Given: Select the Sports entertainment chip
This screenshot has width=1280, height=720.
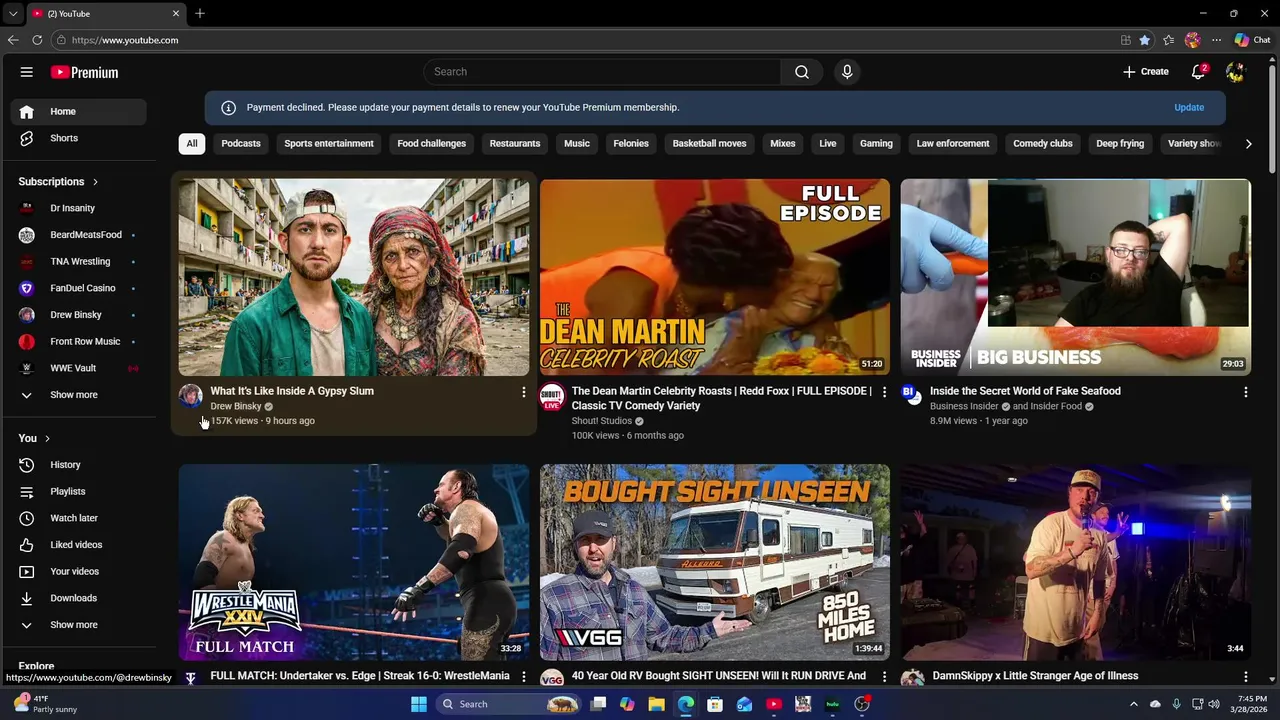Looking at the screenshot, I should pyautogui.click(x=329, y=144).
